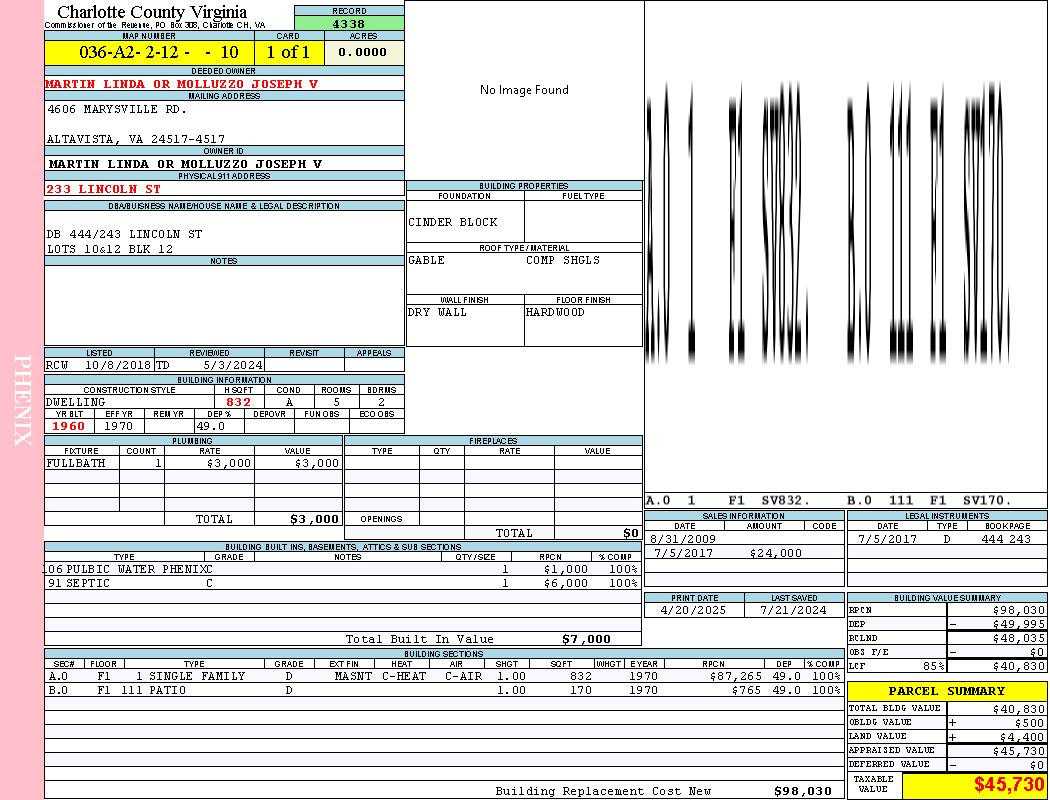Screen dimensions: 1050x800
Task: Click the record number 4338
Action: [x=349, y=23]
